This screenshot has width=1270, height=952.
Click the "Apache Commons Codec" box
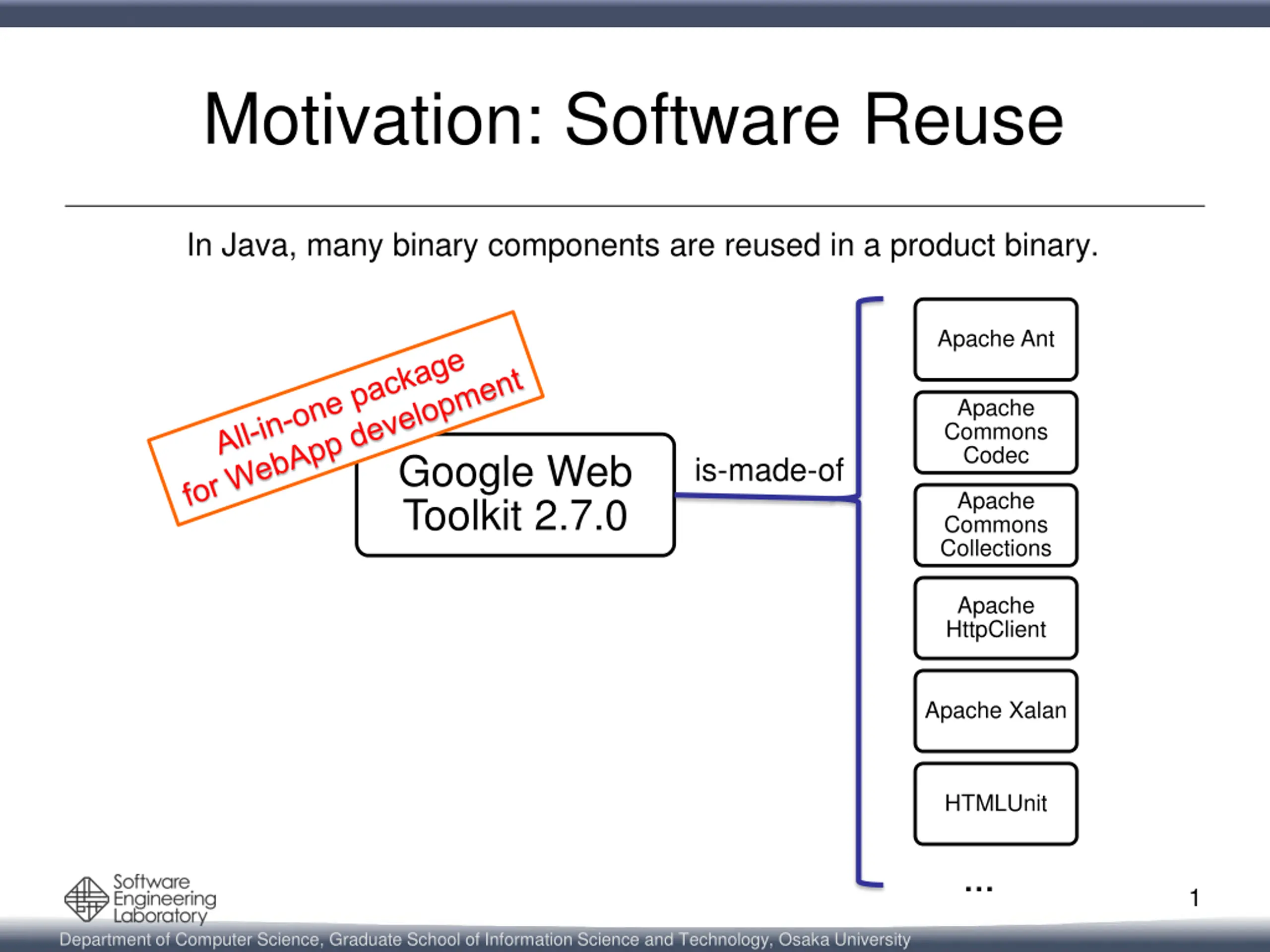996,432
